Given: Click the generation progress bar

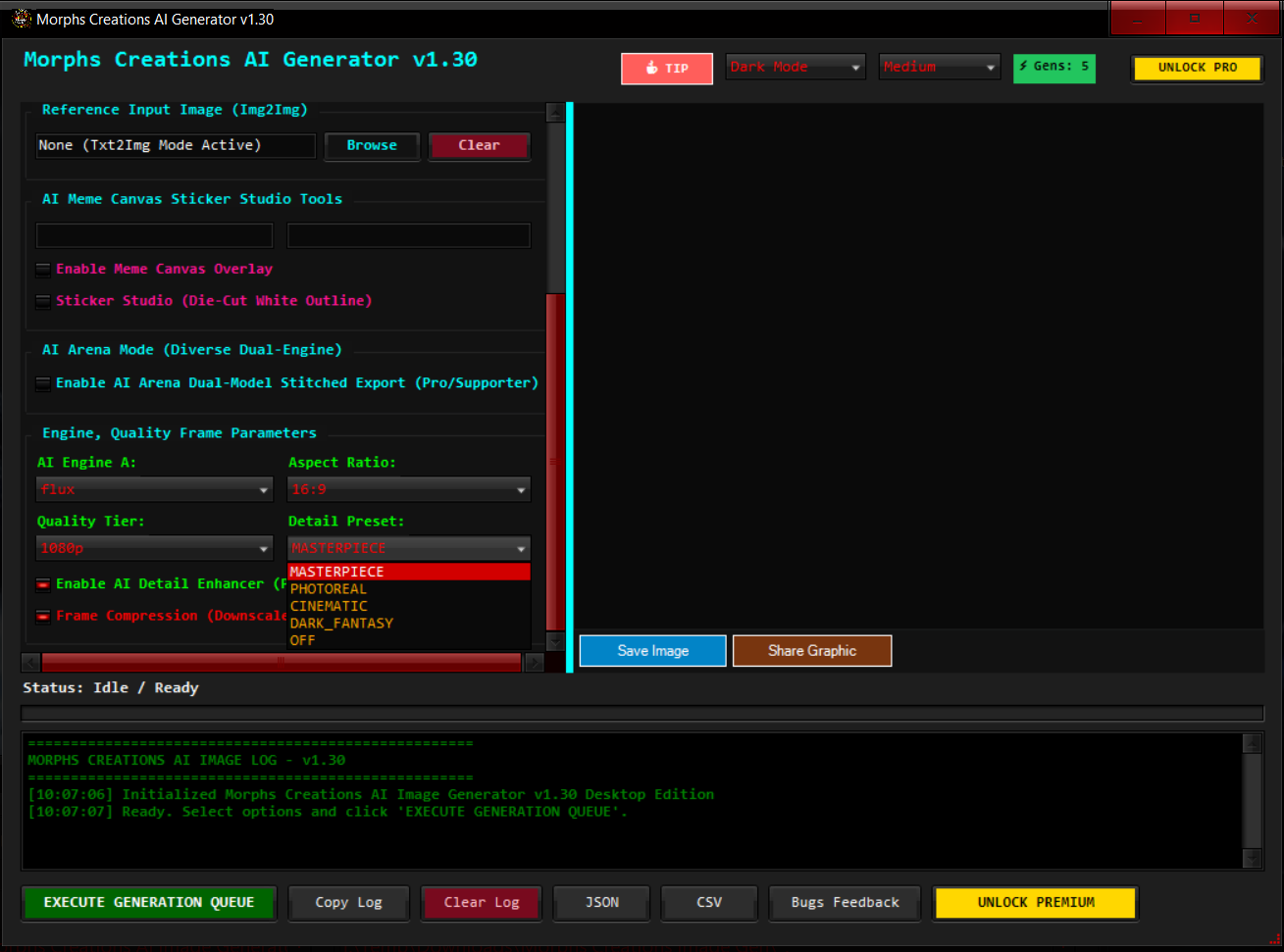Looking at the screenshot, I should pos(642,714).
